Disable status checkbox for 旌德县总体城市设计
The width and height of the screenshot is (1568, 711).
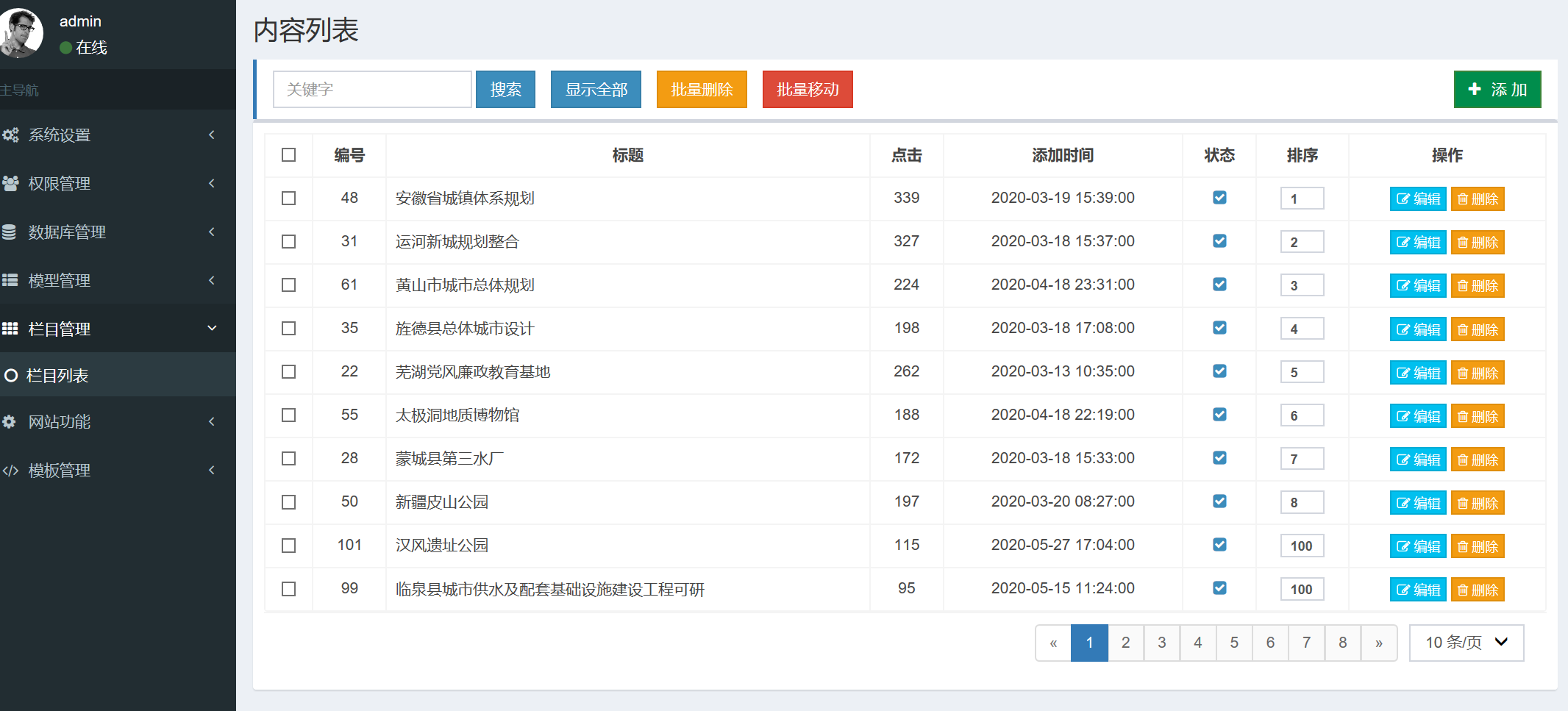(x=1219, y=328)
